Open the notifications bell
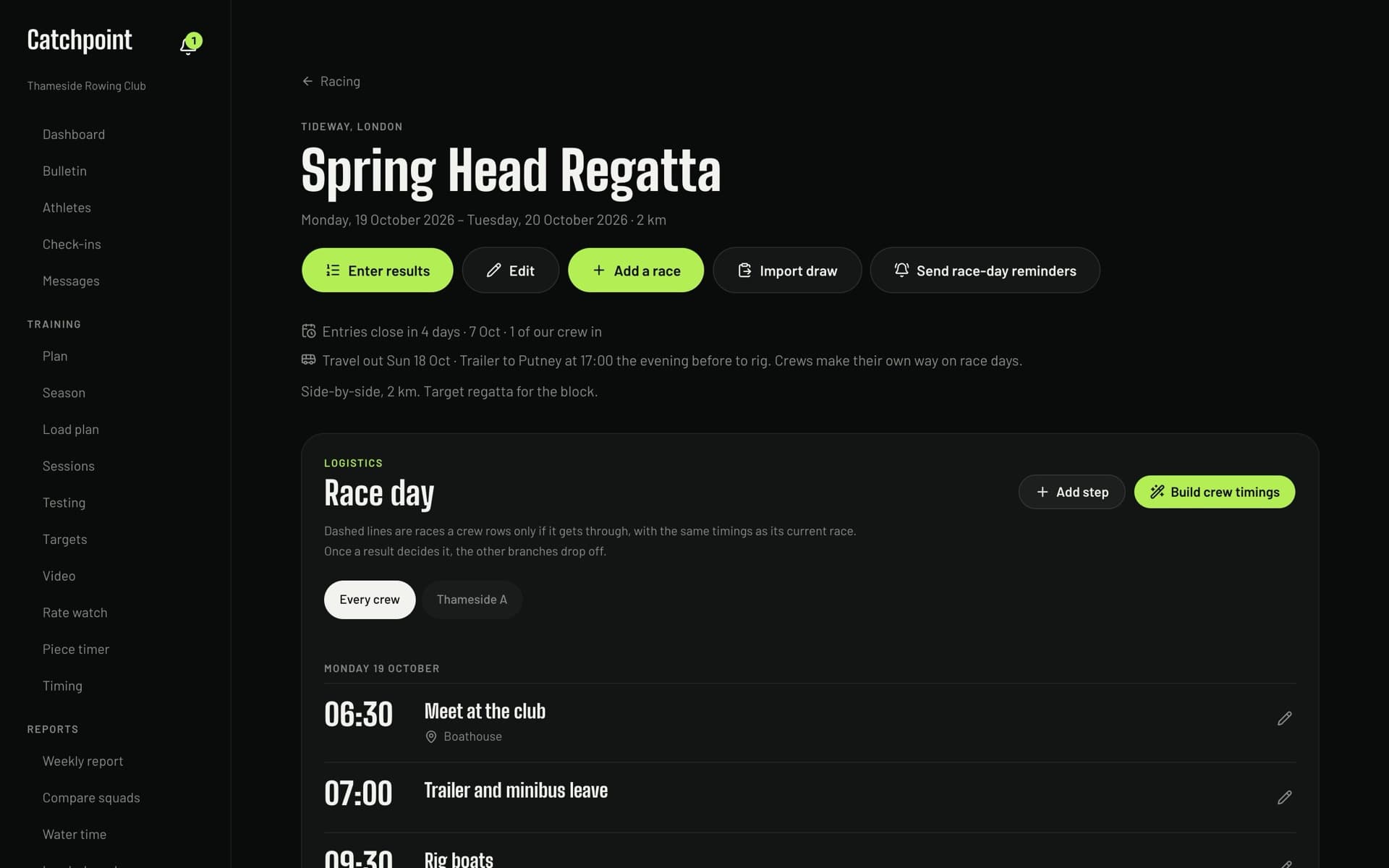Image resolution: width=1389 pixels, height=868 pixels. [x=190, y=44]
